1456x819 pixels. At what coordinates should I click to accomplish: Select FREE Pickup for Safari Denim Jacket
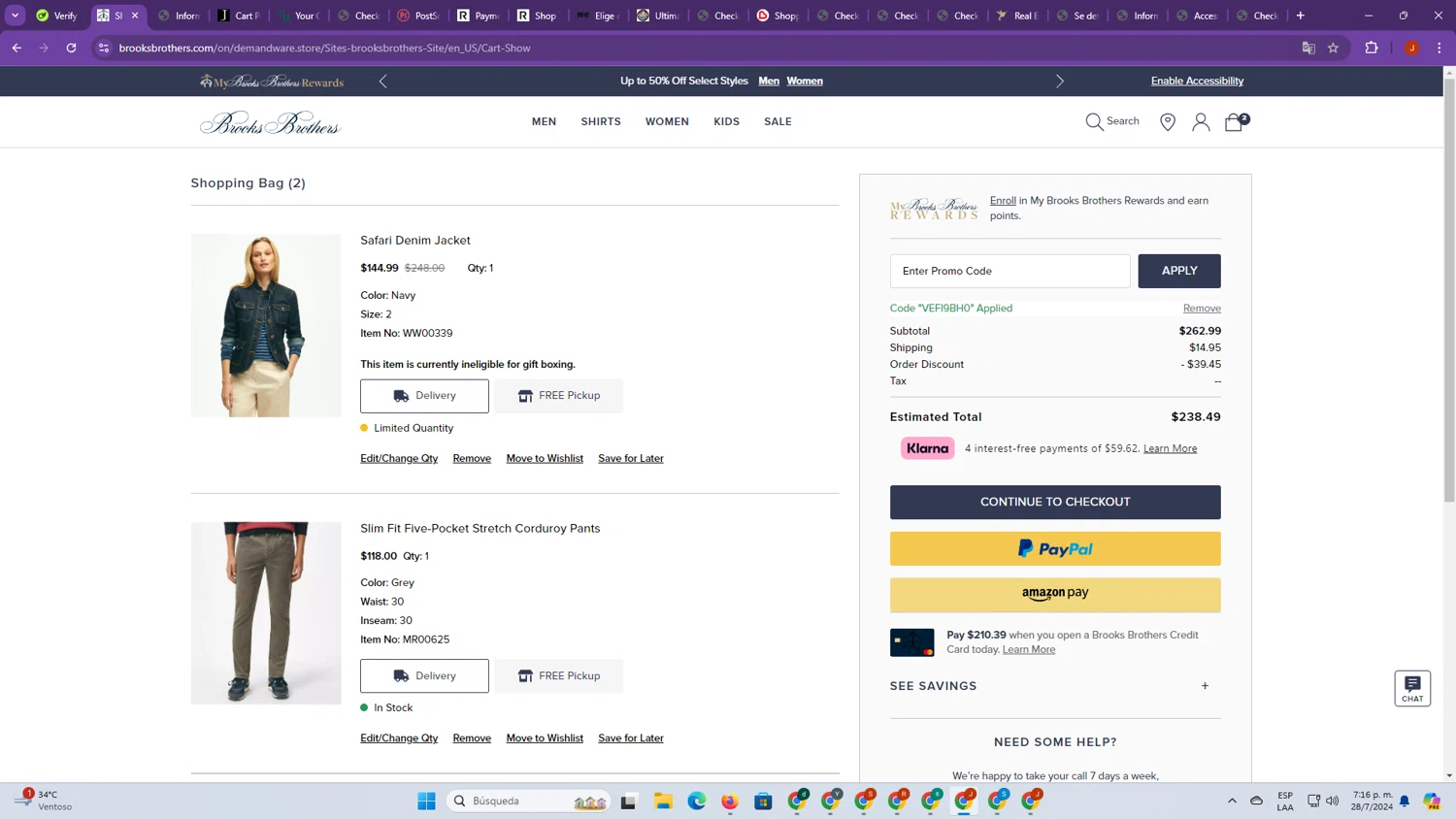coord(558,396)
